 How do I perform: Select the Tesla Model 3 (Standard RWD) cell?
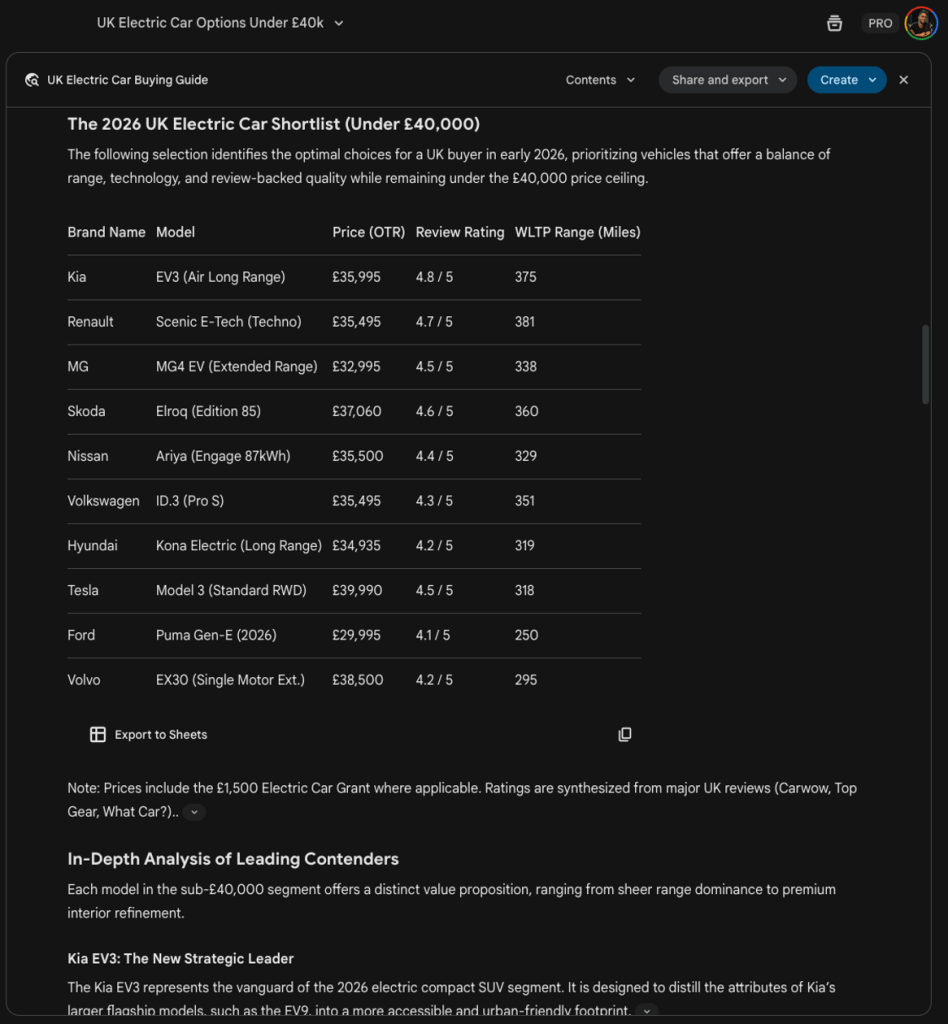(231, 590)
